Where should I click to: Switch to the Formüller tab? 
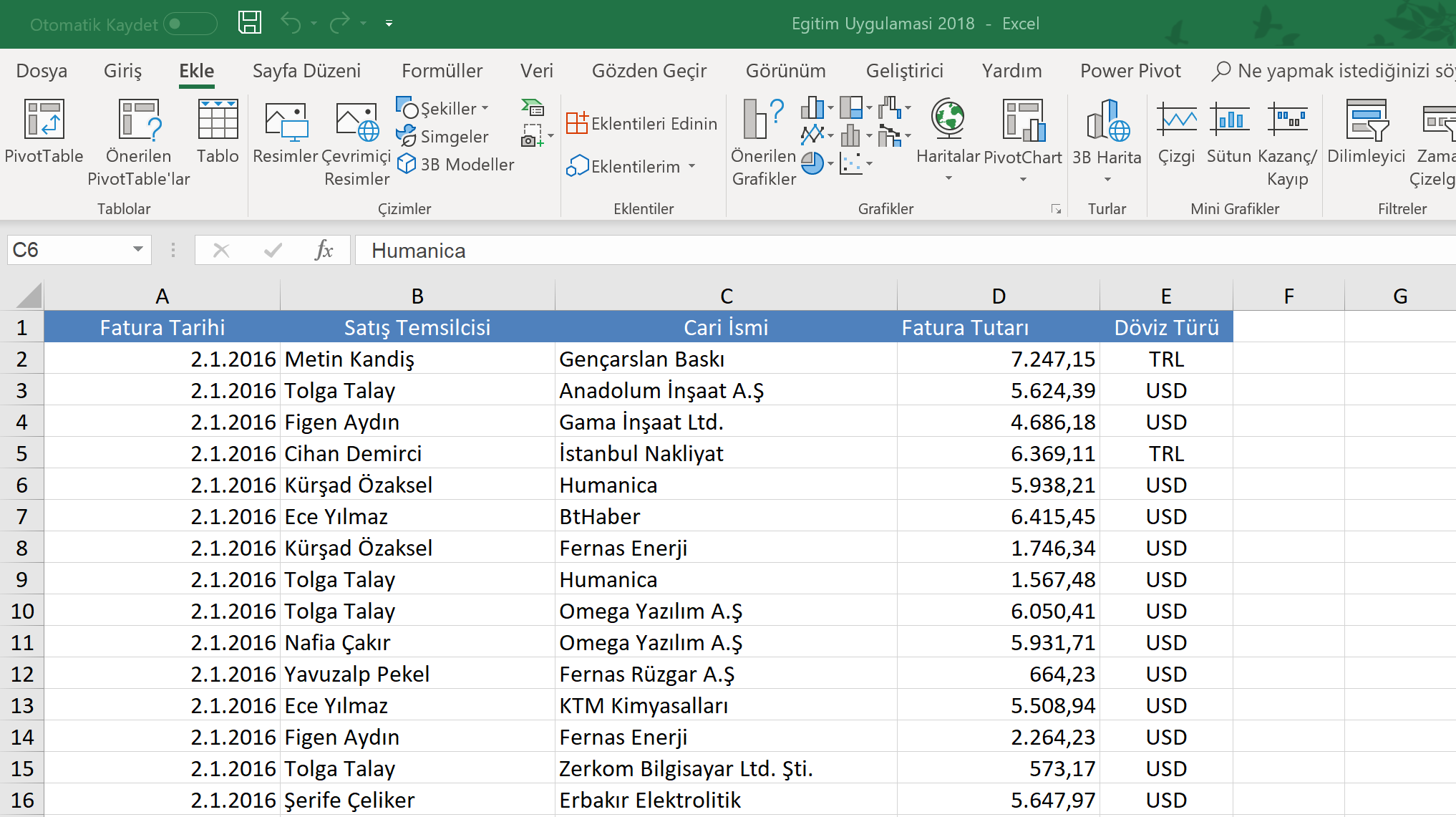point(442,71)
